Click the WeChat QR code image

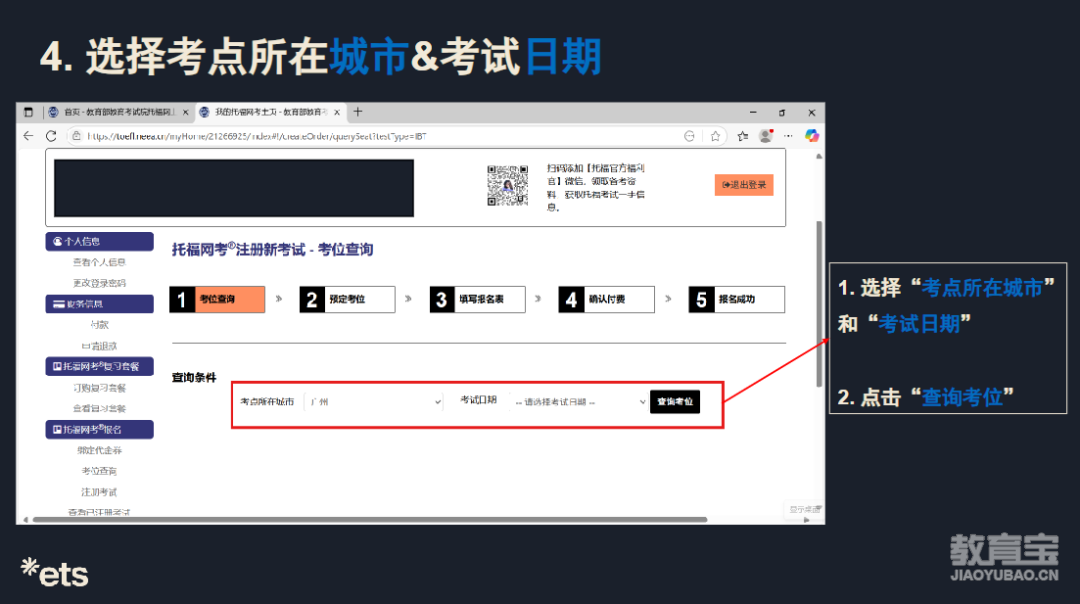pos(508,185)
